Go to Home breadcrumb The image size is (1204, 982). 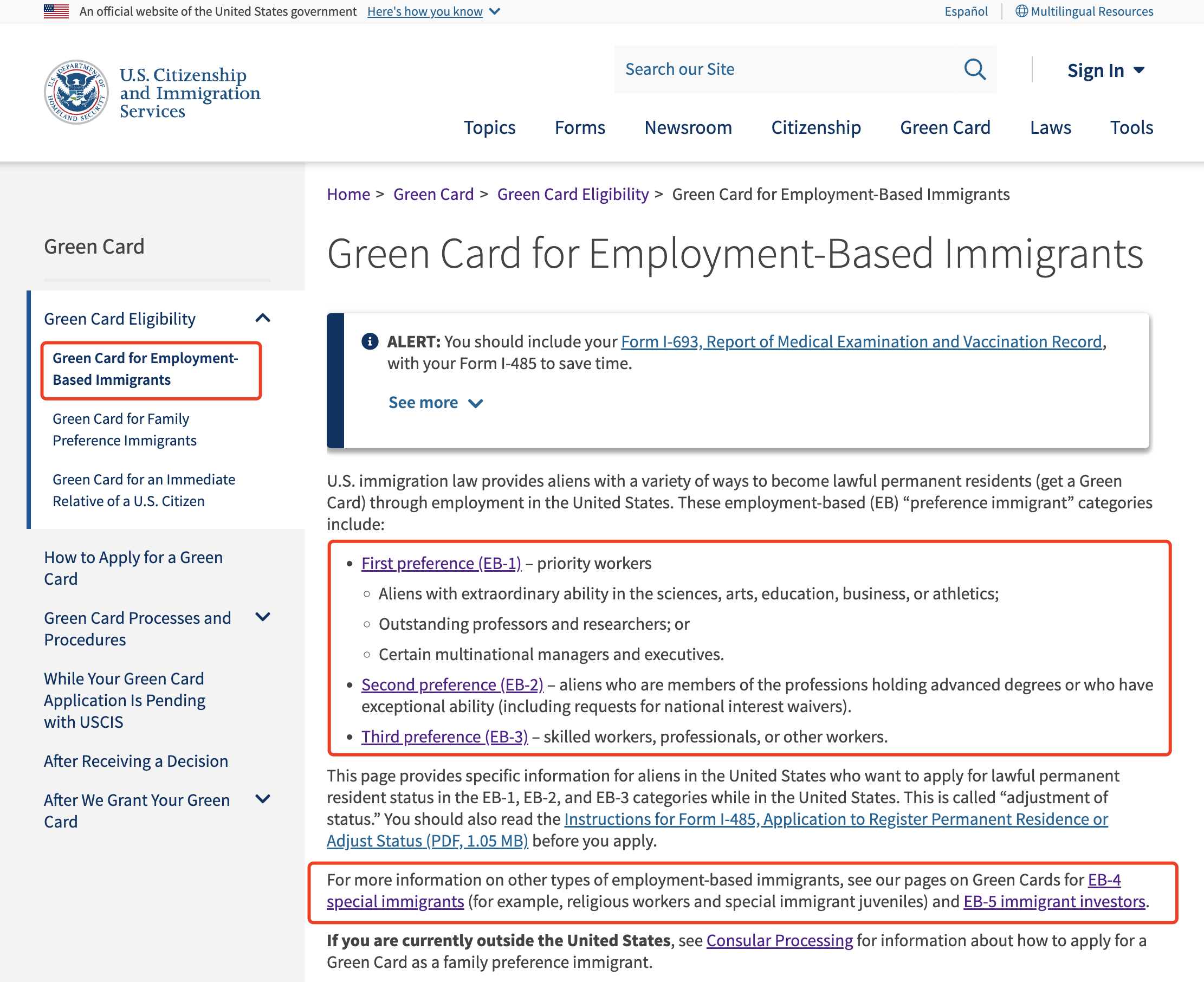(x=348, y=194)
